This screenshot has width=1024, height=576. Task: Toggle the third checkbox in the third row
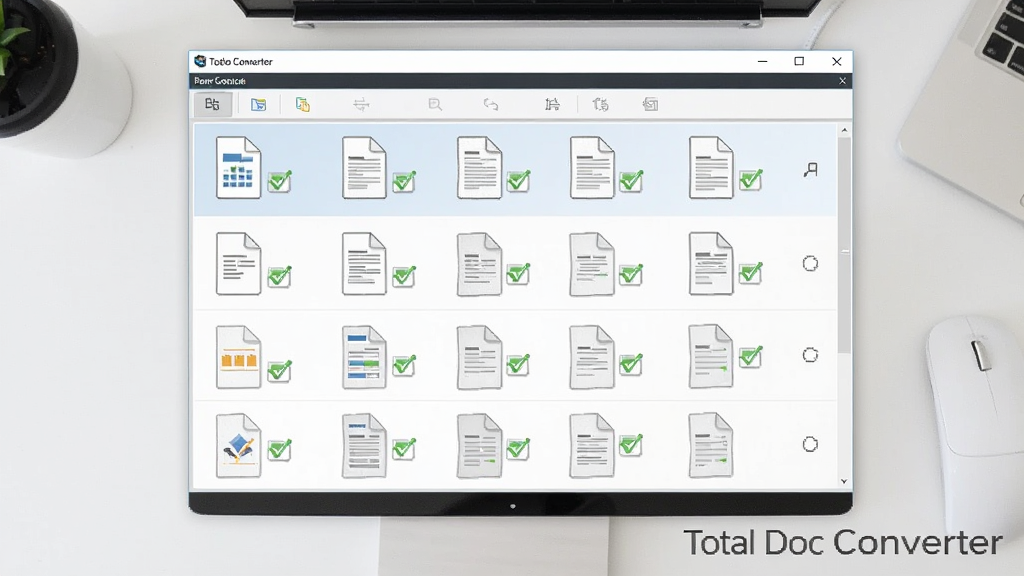[x=518, y=364]
